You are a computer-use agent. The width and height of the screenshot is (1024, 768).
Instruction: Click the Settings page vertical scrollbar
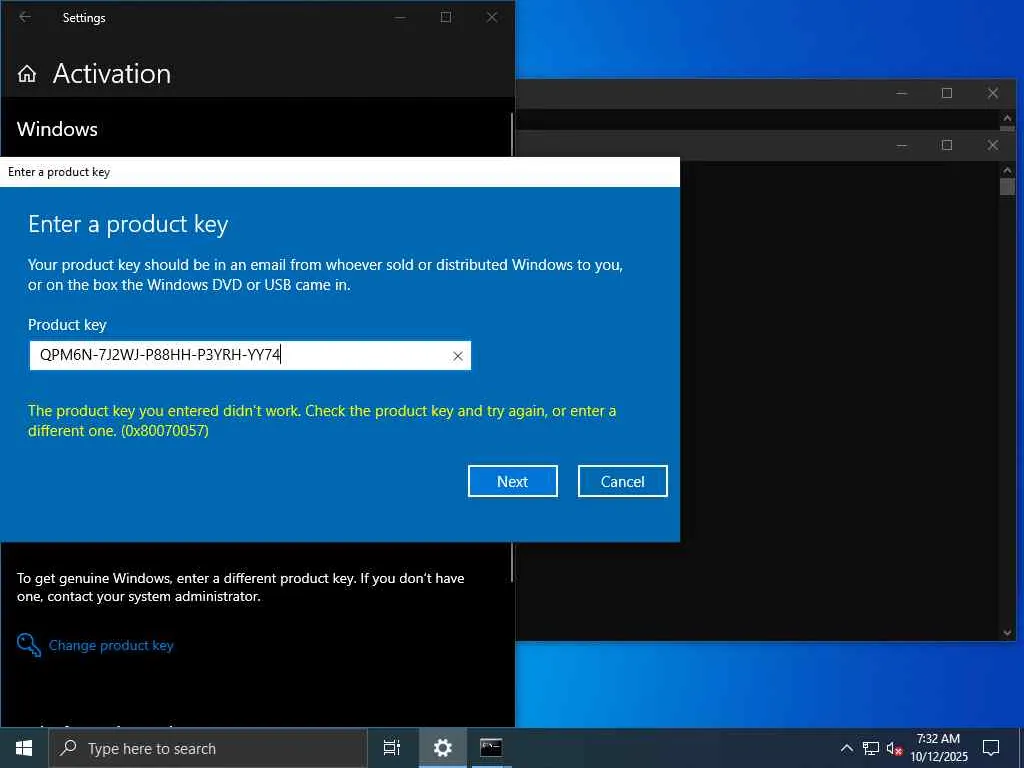(512, 135)
